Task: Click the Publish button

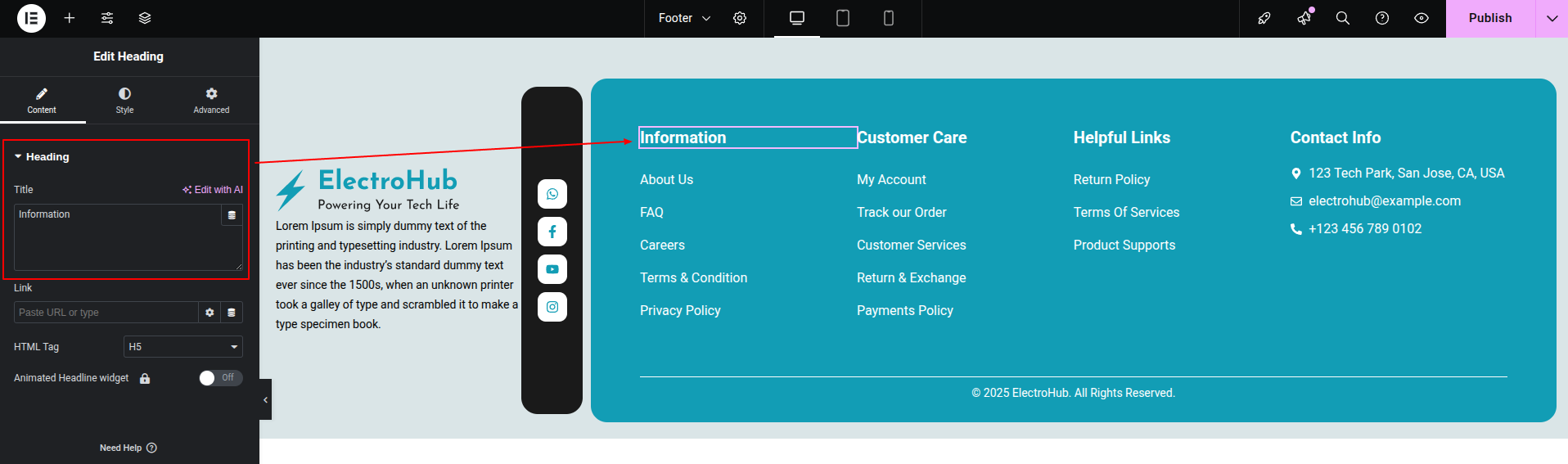Action: [1489, 18]
